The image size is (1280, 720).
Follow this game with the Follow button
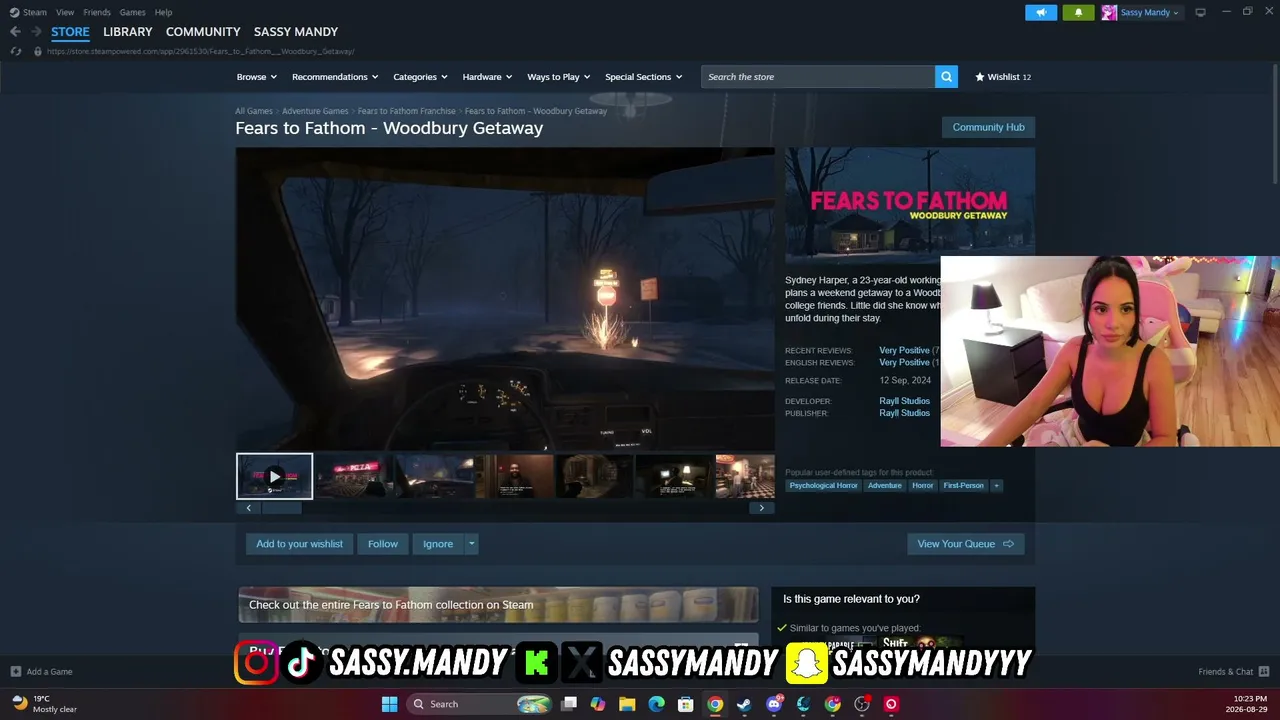pos(383,544)
